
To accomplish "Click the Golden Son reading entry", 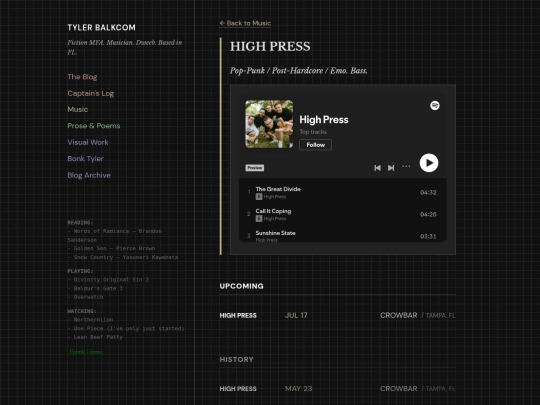I will tap(111, 248).
